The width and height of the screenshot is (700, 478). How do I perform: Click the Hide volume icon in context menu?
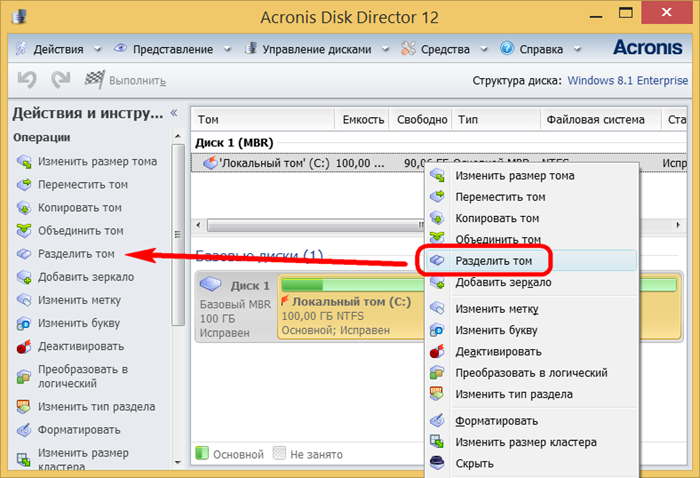click(437, 463)
